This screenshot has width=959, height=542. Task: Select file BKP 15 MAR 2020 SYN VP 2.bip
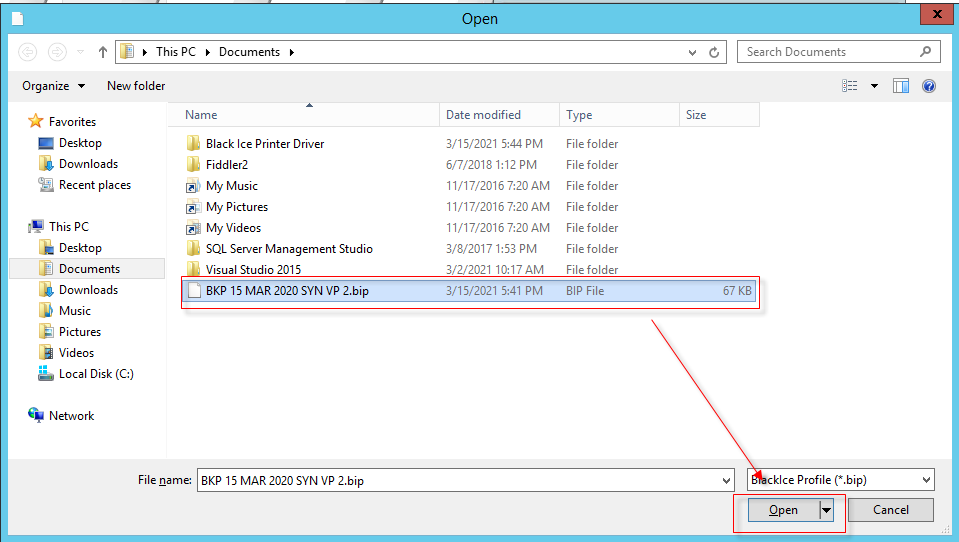pos(470,291)
